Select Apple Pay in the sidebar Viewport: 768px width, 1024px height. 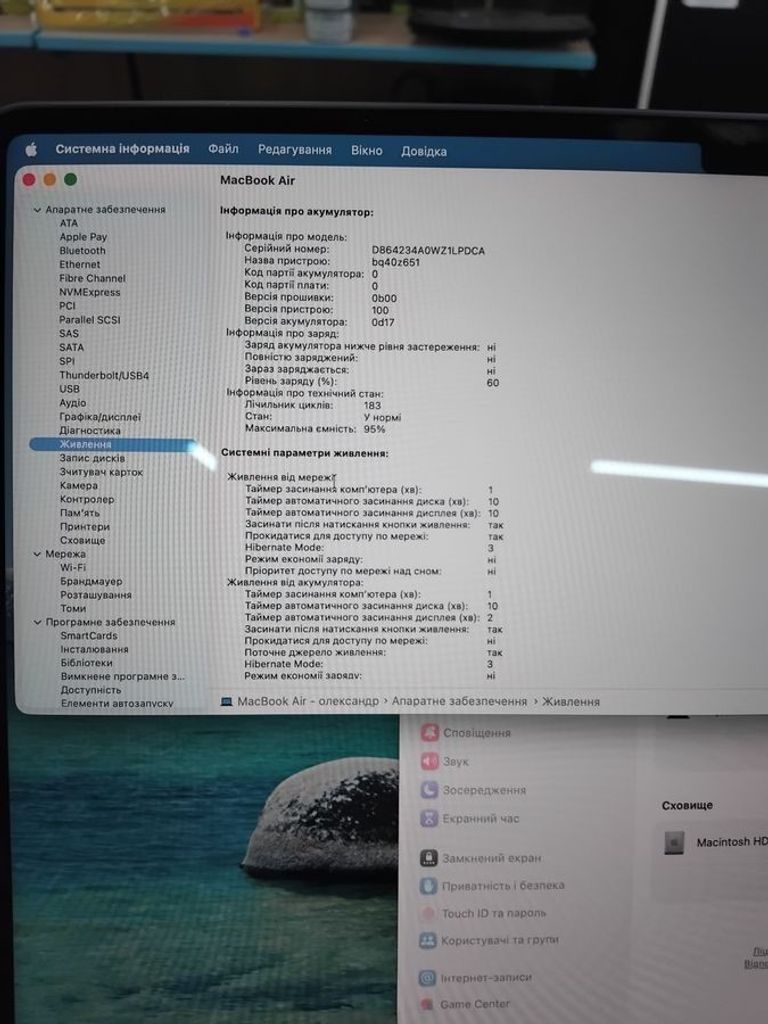click(83, 236)
